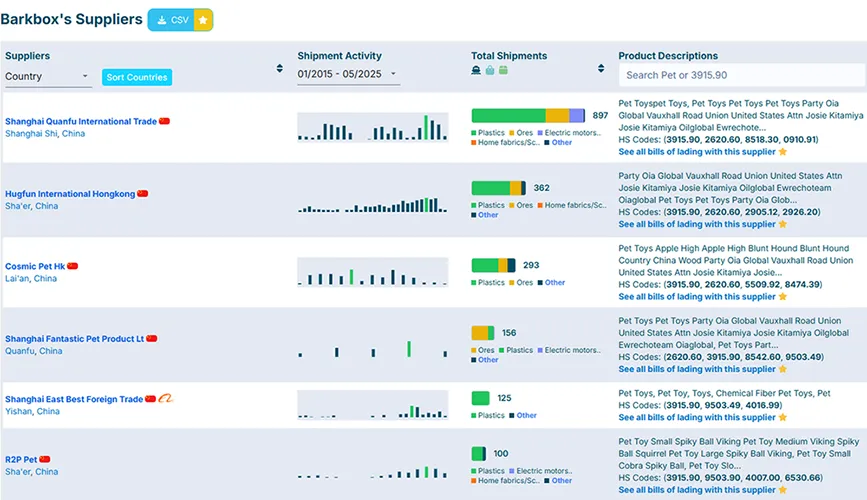Click the yellow star favorite button

click(203, 20)
